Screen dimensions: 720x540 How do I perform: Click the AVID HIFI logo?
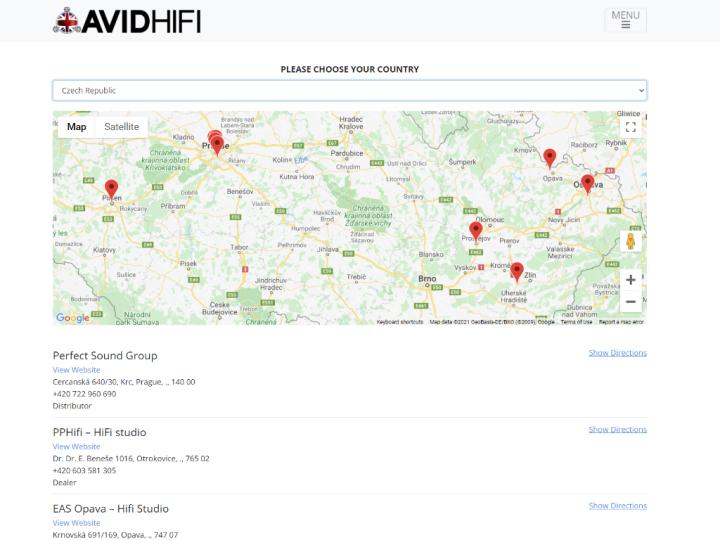[x=127, y=21]
